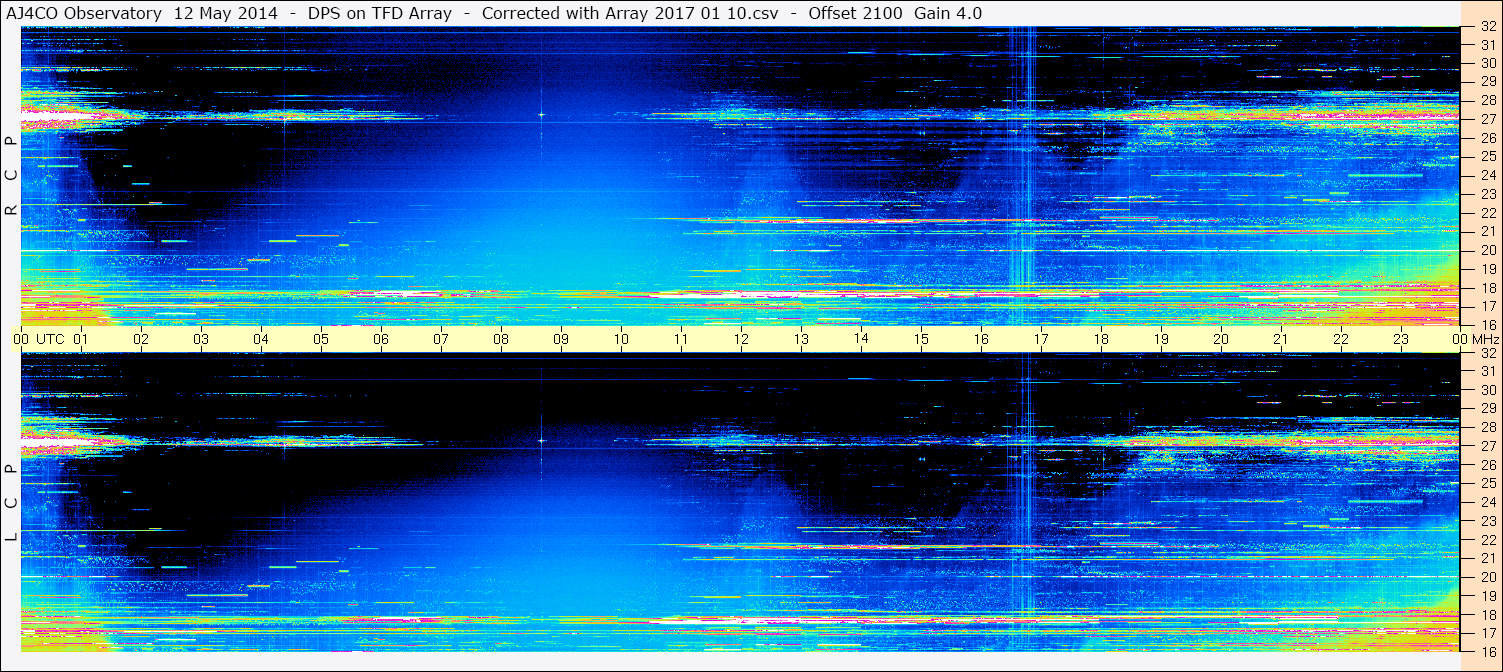Click the 28 MHz label of RCP panel
Viewport: 1503px width, 672px height.
(x=1488, y=100)
